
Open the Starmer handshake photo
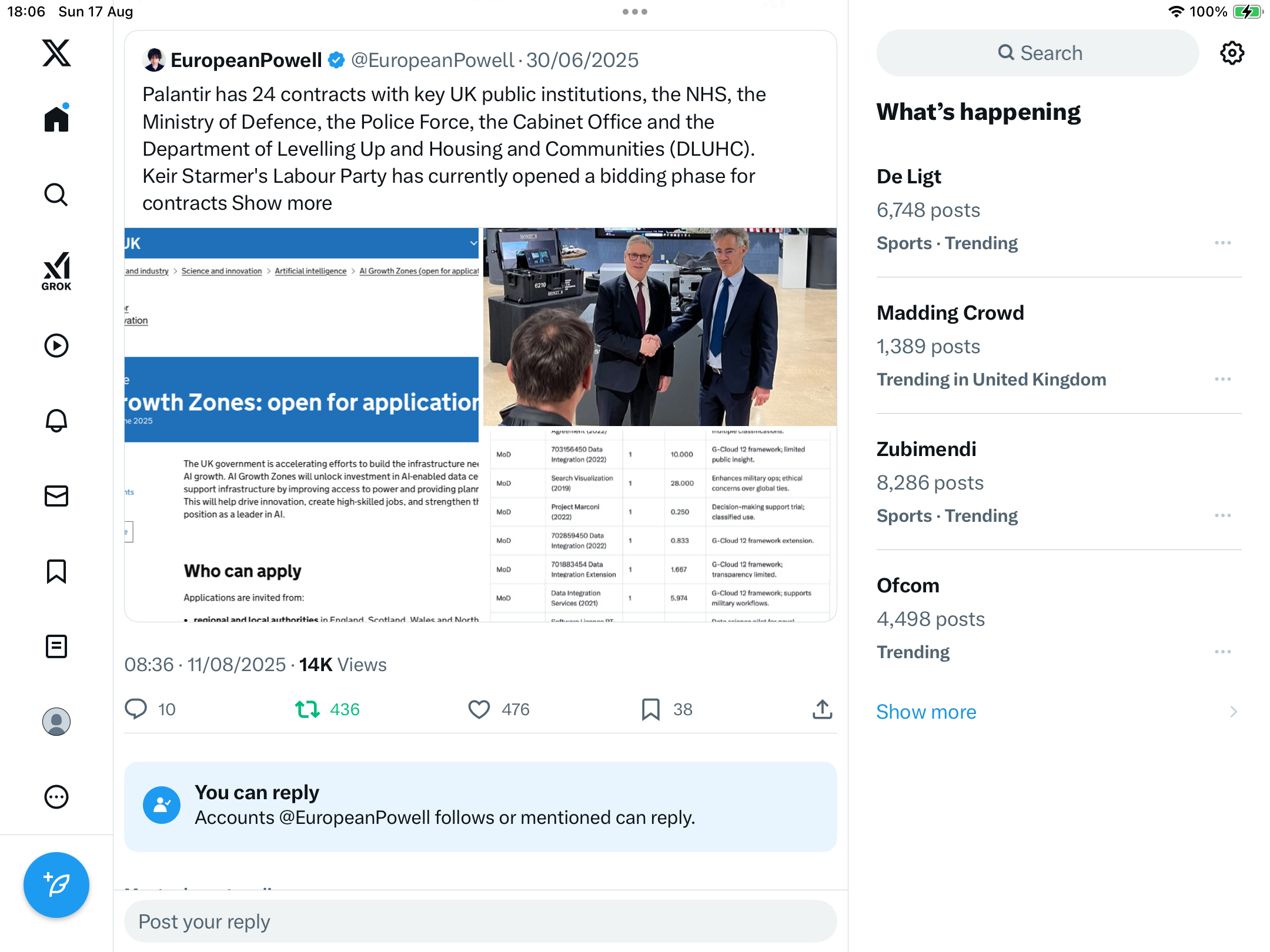point(660,327)
